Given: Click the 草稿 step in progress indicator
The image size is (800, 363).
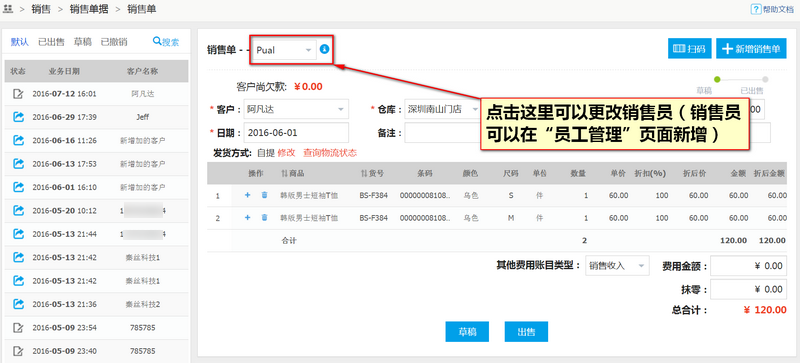Looking at the screenshot, I should coord(716,80).
